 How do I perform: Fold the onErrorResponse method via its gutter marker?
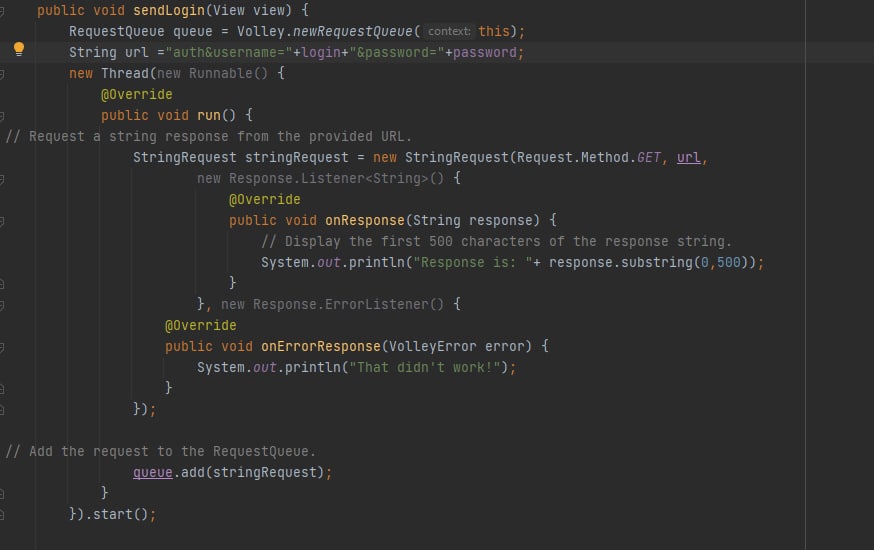pos(2,347)
